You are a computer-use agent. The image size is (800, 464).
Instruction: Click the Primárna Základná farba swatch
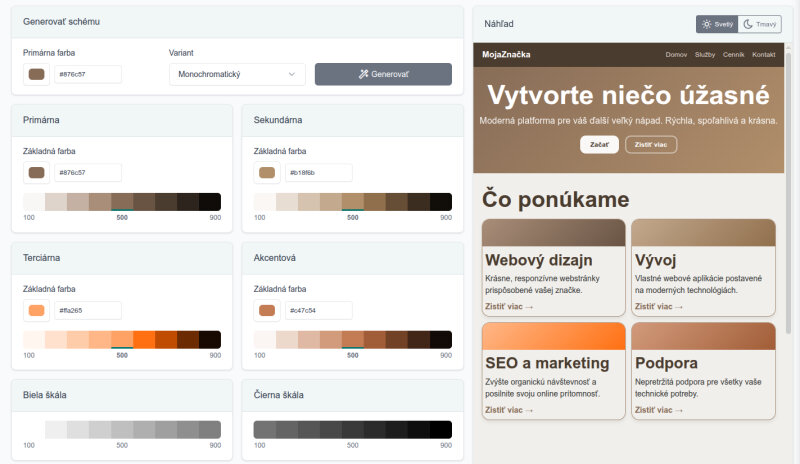coord(36,173)
